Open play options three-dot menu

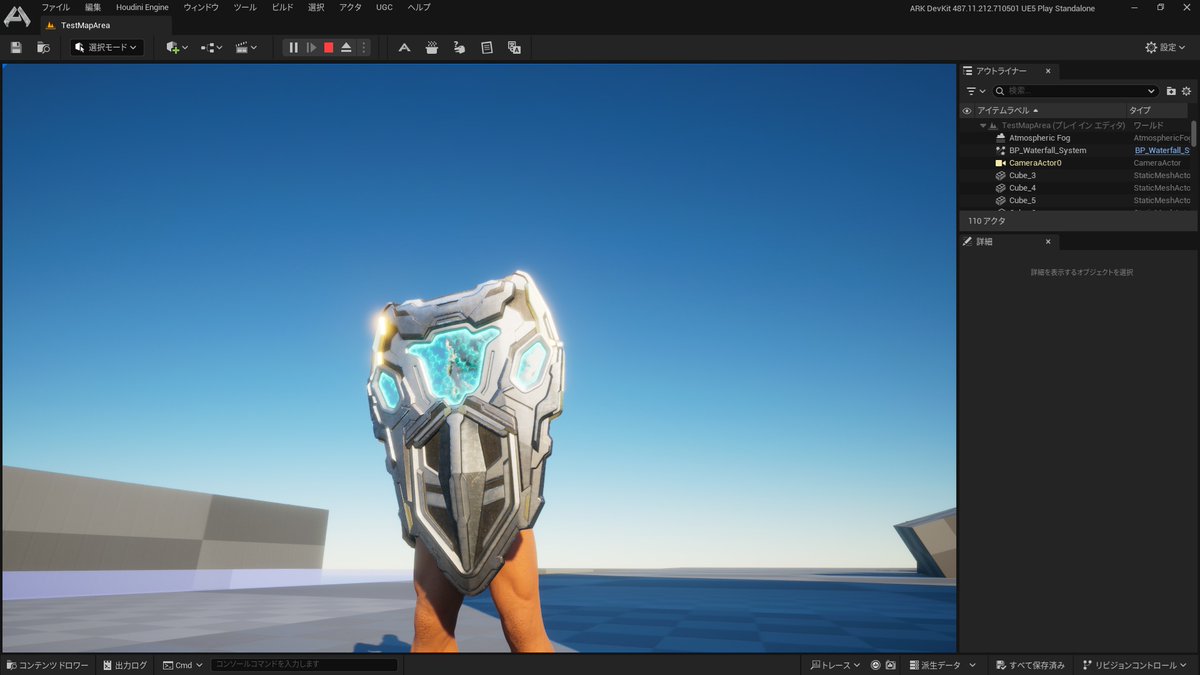click(x=363, y=47)
